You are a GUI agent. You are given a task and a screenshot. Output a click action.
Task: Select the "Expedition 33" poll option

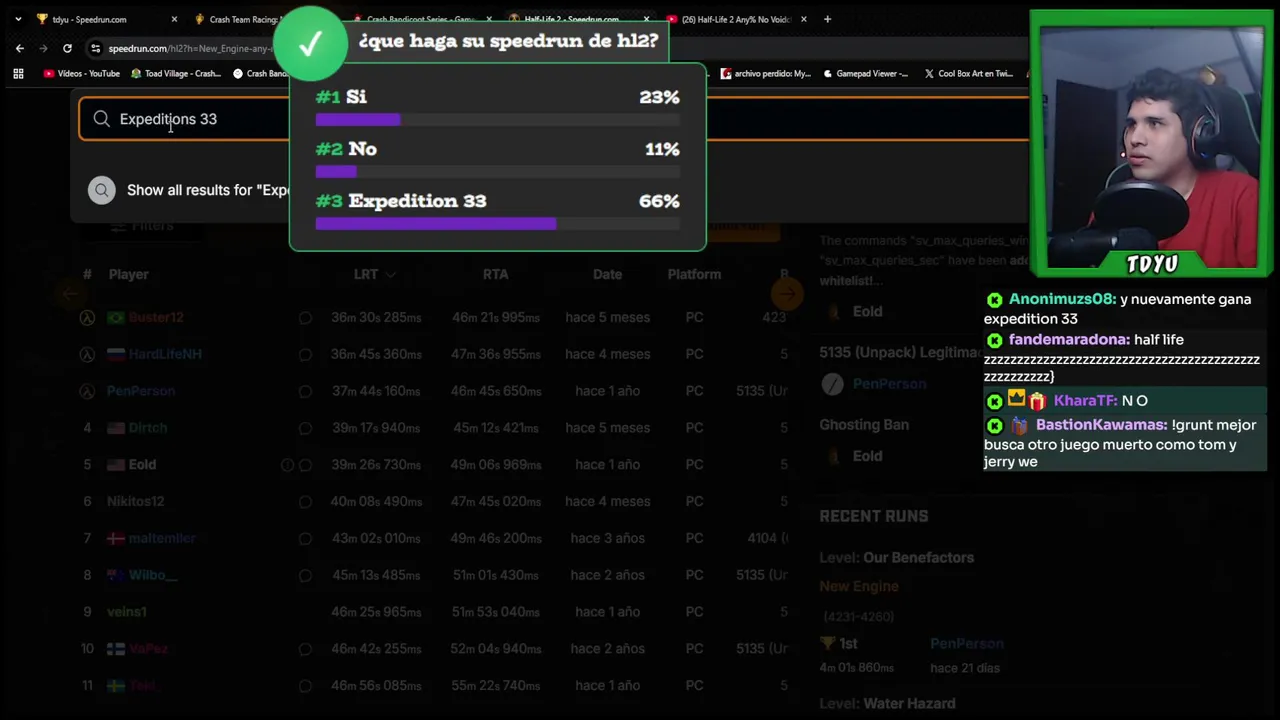point(497,213)
